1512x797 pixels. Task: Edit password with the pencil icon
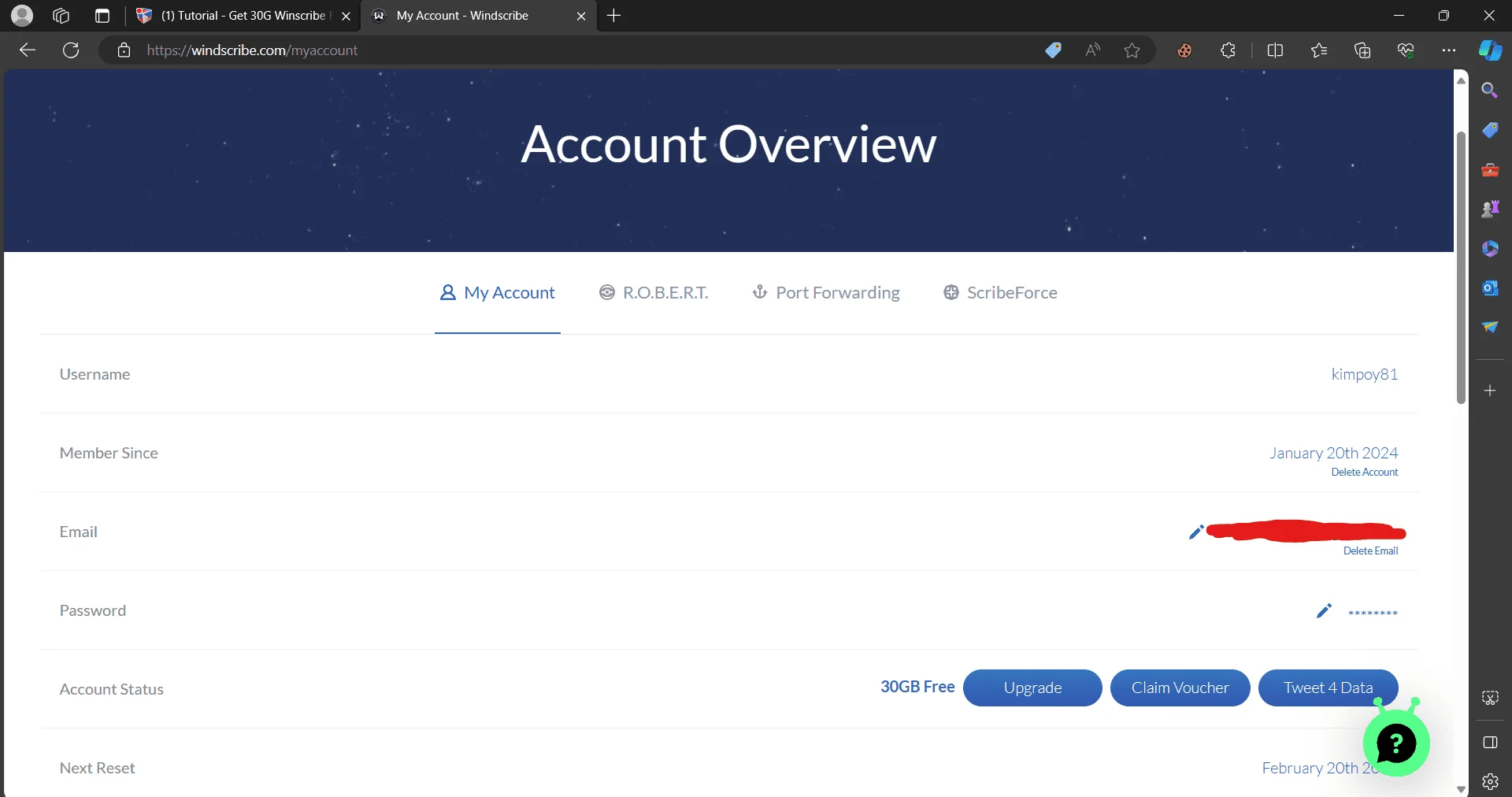click(x=1324, y=611)
